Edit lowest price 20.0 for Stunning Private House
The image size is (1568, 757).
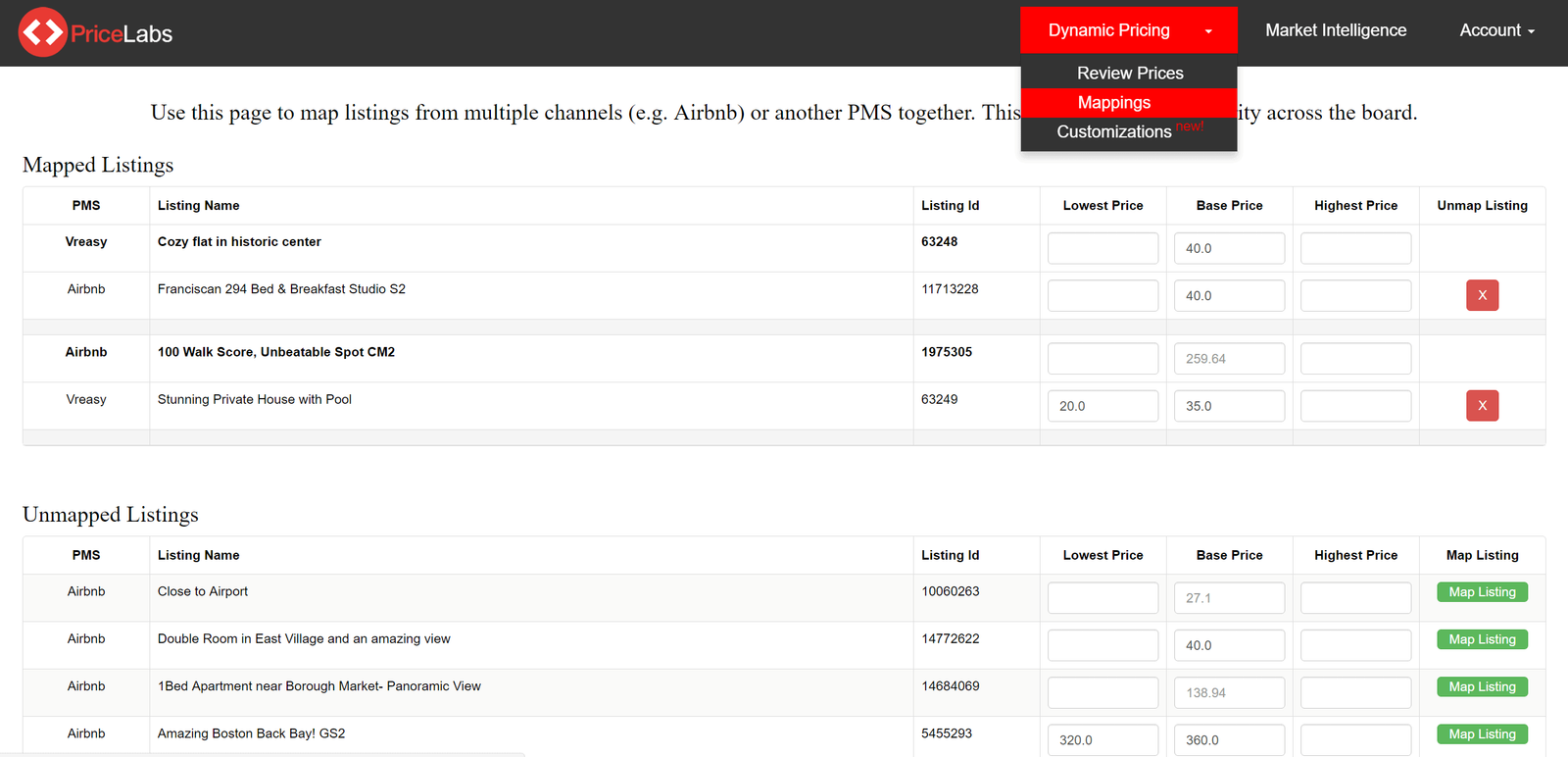(x=1102, y=406)
